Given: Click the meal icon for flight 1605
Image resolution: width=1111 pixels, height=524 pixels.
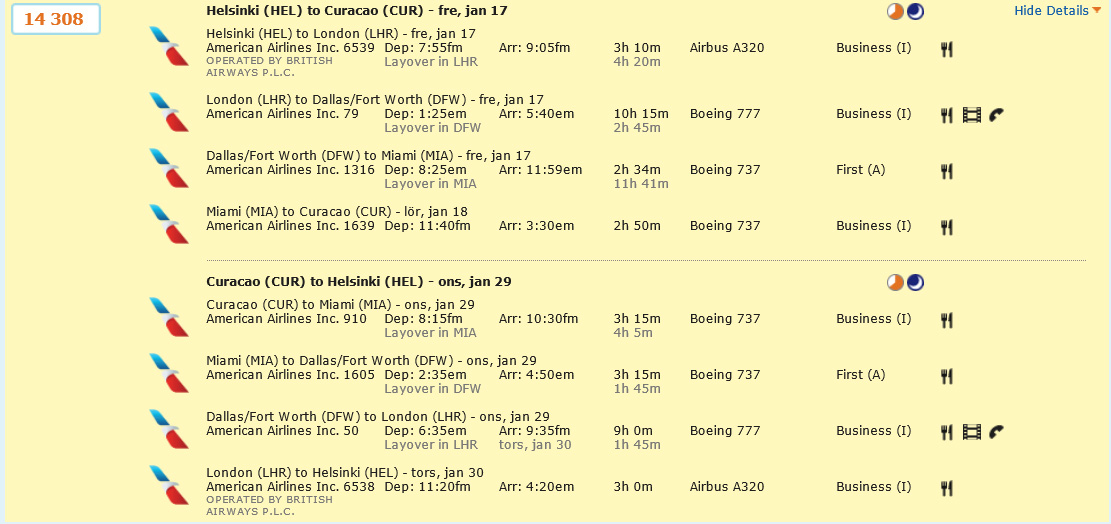Looking at the screenshot, I should (x=946, y=376).
